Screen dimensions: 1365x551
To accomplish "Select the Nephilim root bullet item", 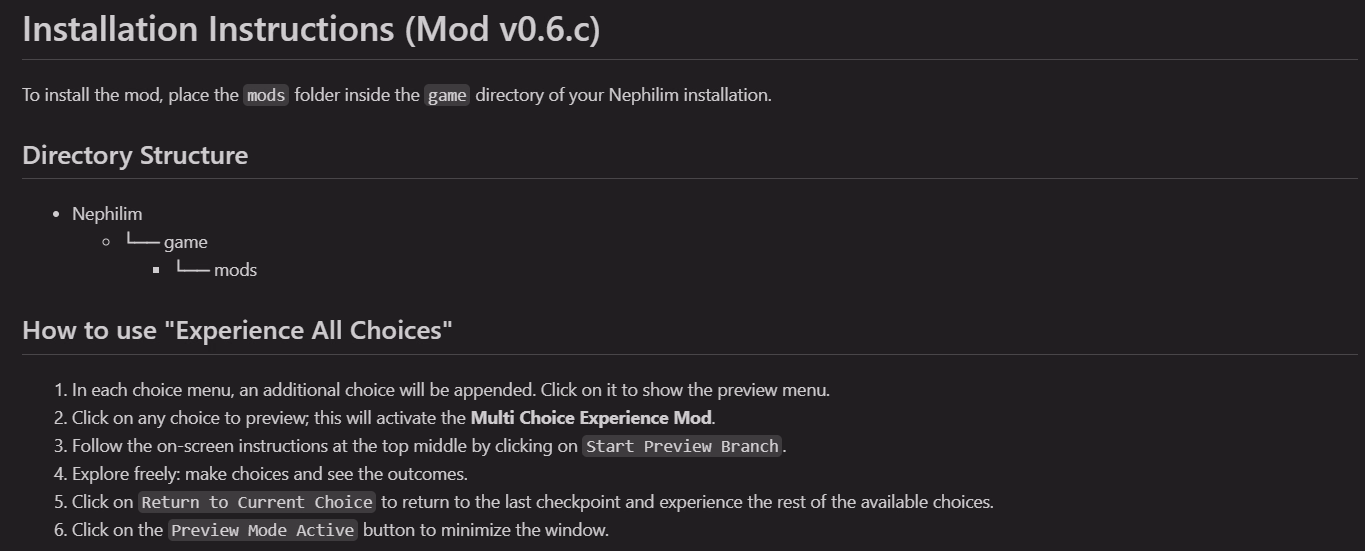I will click(107, 214).
